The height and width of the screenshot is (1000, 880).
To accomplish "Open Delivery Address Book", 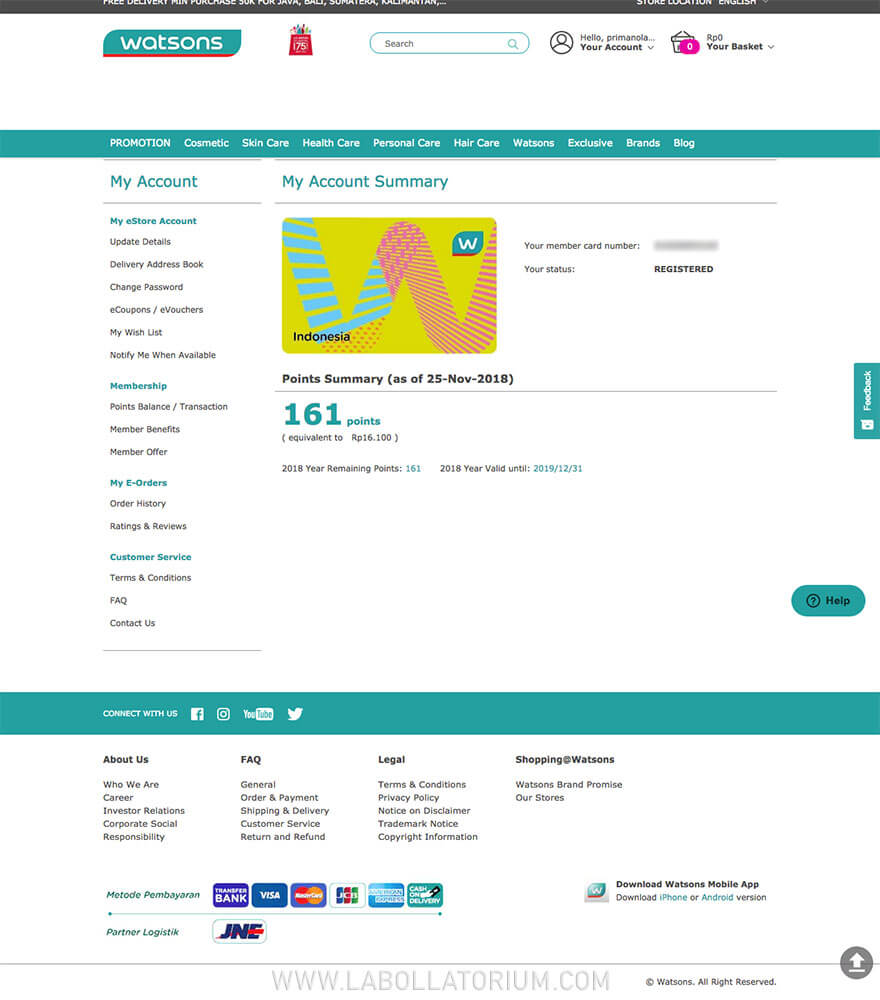I will [x=156, y=264].
